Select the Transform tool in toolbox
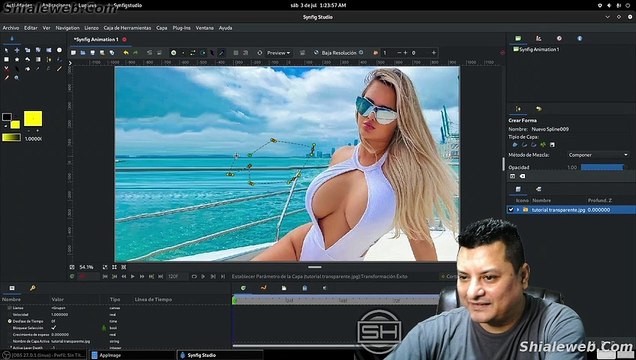Image resolution: width=636 pixels, height=360 pixels. [6, 50]
